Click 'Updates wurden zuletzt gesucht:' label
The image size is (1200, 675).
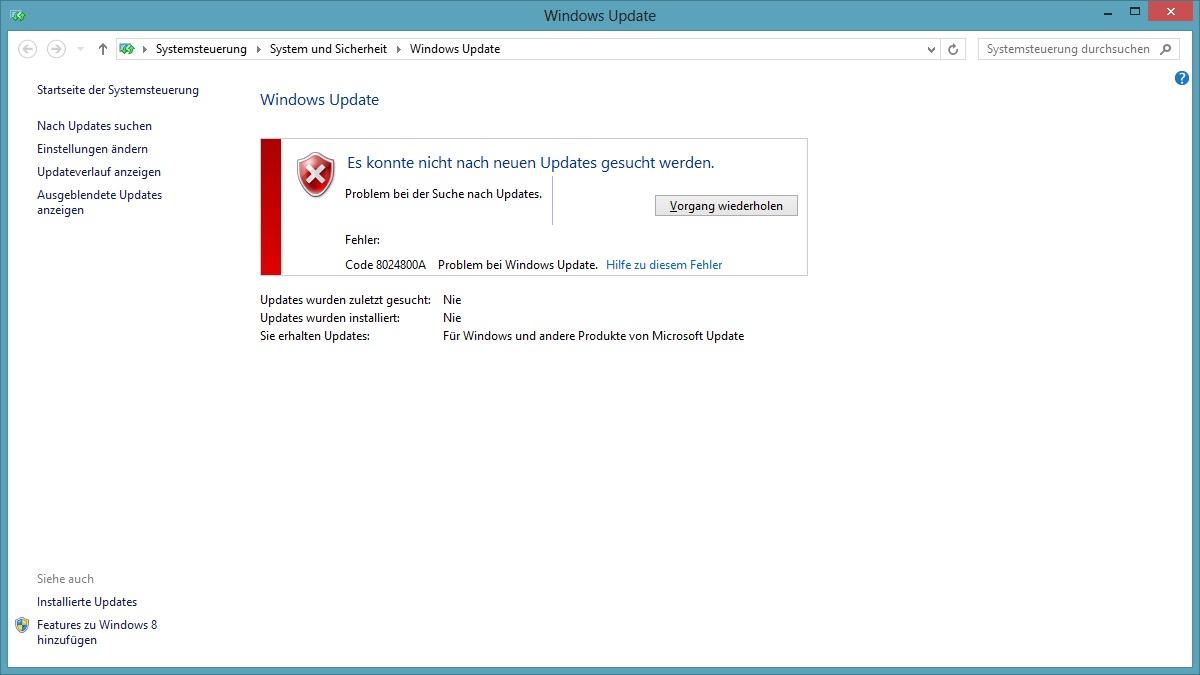345,300
